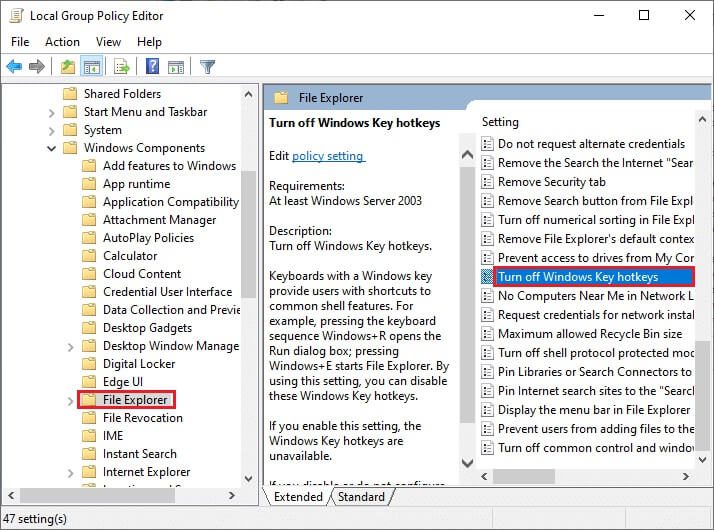Click the Filter funnel toolbar icon
The image size is (714, 530).
(x=207, y=67)
